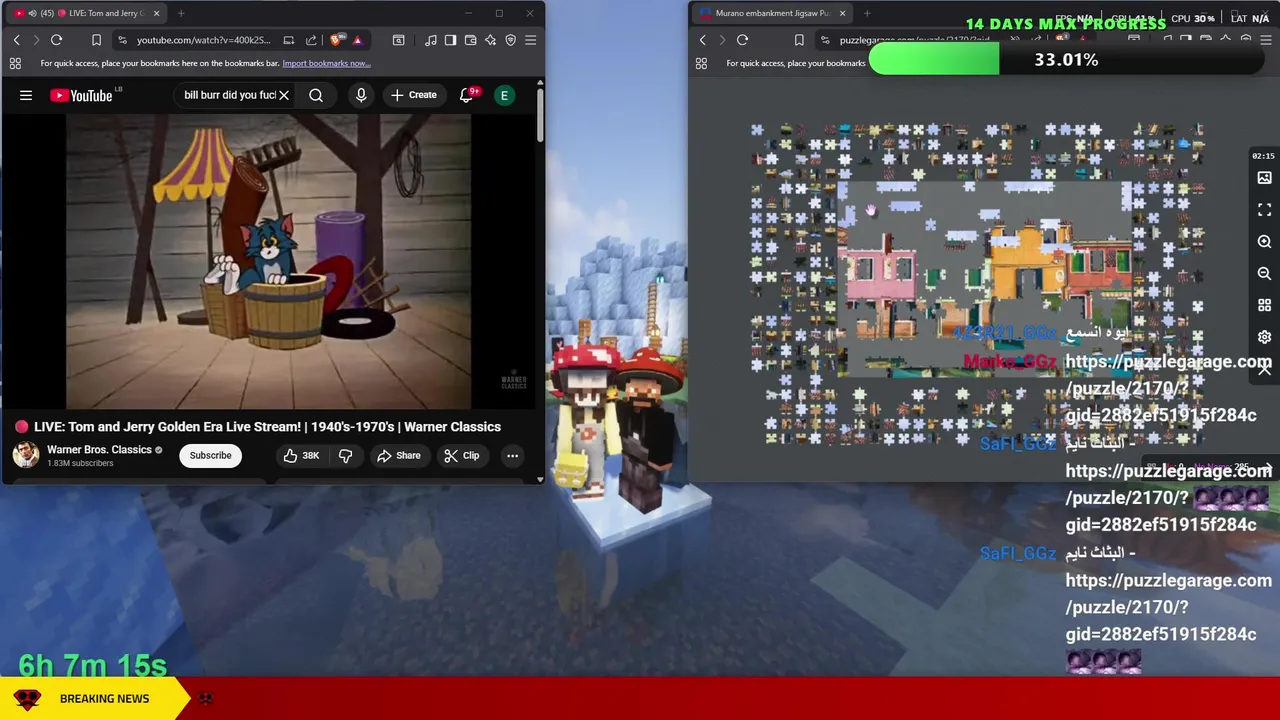
Task: Toggle the sidebar panel in YouTube window
Action: (x=451, y=40)
